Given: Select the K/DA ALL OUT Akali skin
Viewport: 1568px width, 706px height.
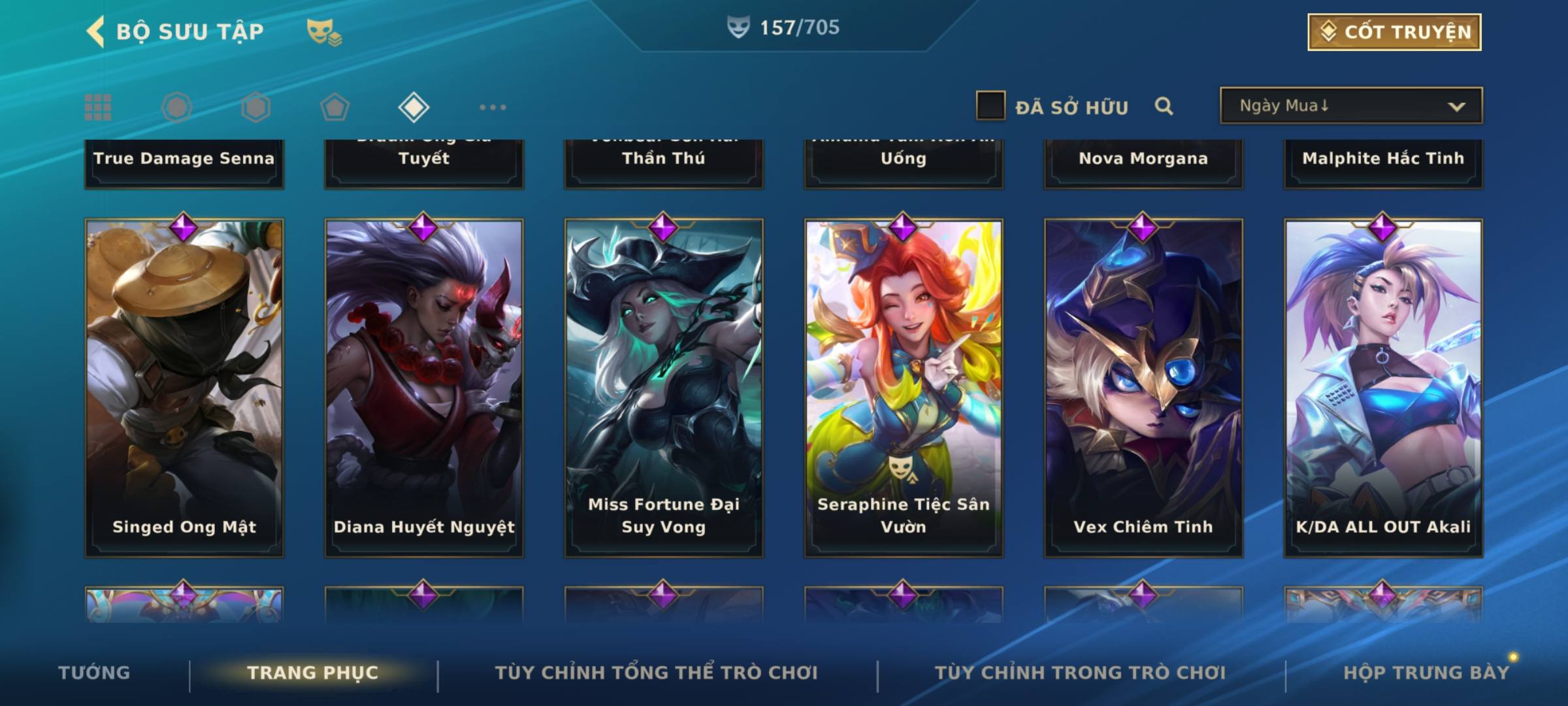Looking at the screenshot, I should (1383, 388).
